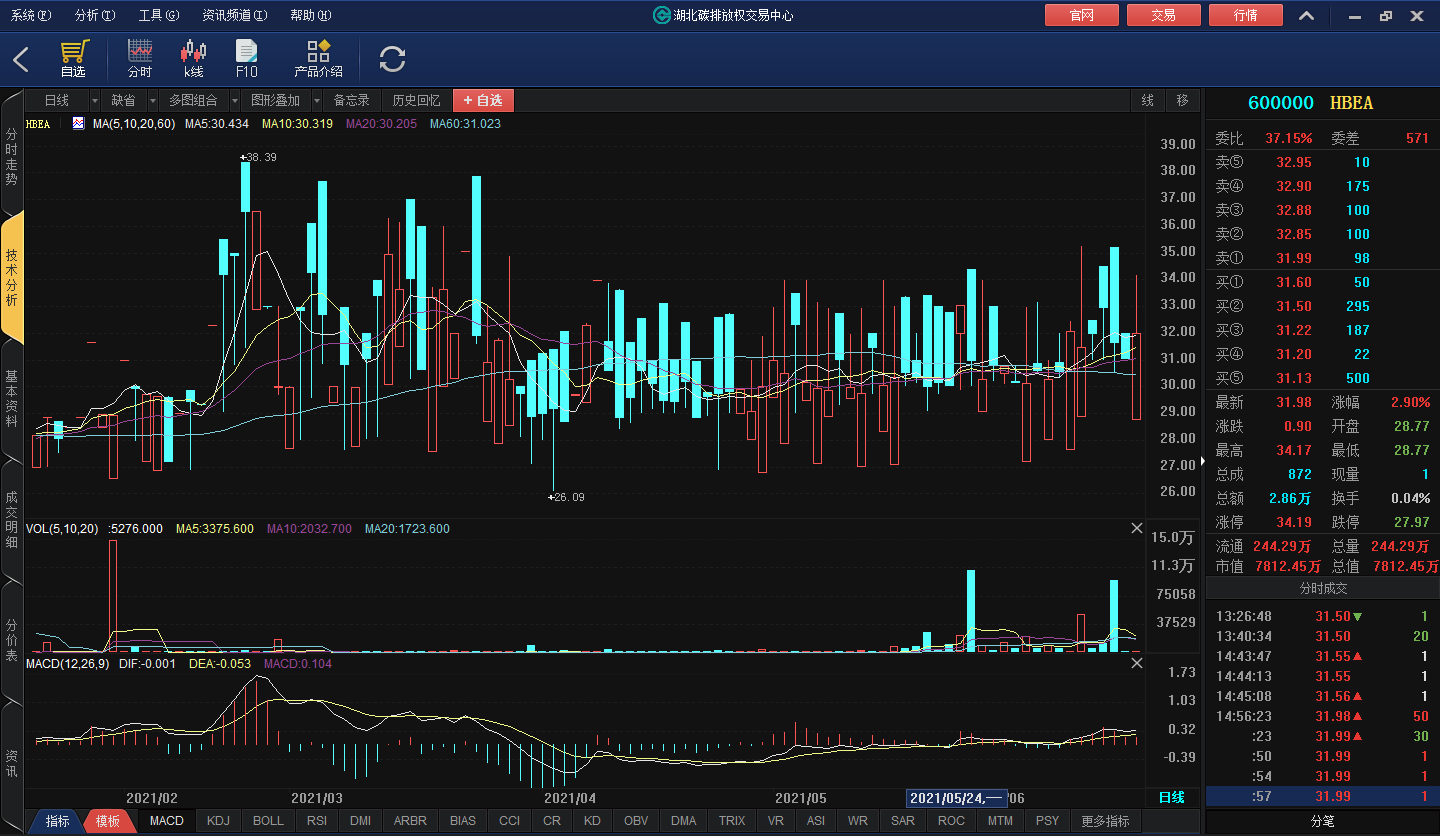
Task: Open the 分析 menu
Action: tap(95, 15)
